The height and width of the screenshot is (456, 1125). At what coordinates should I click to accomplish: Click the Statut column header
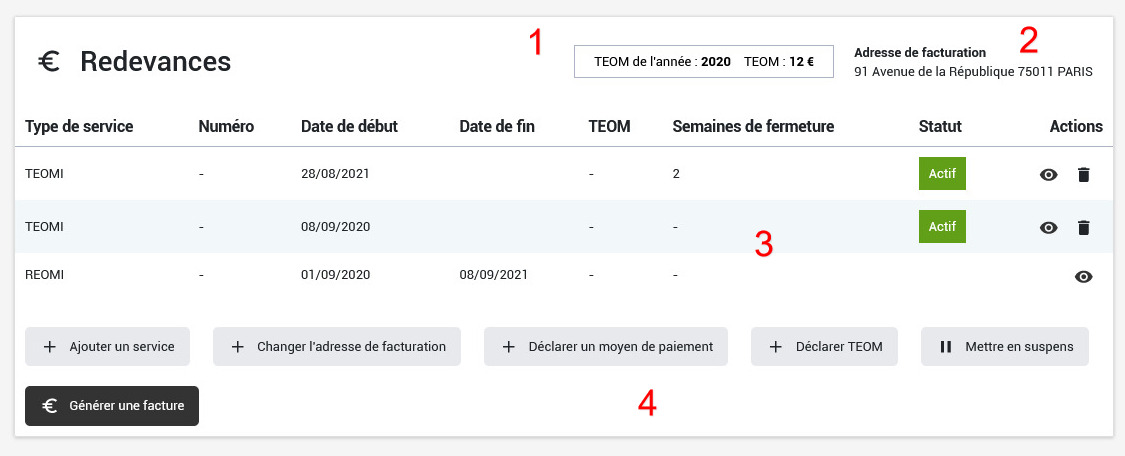(940, 126)
